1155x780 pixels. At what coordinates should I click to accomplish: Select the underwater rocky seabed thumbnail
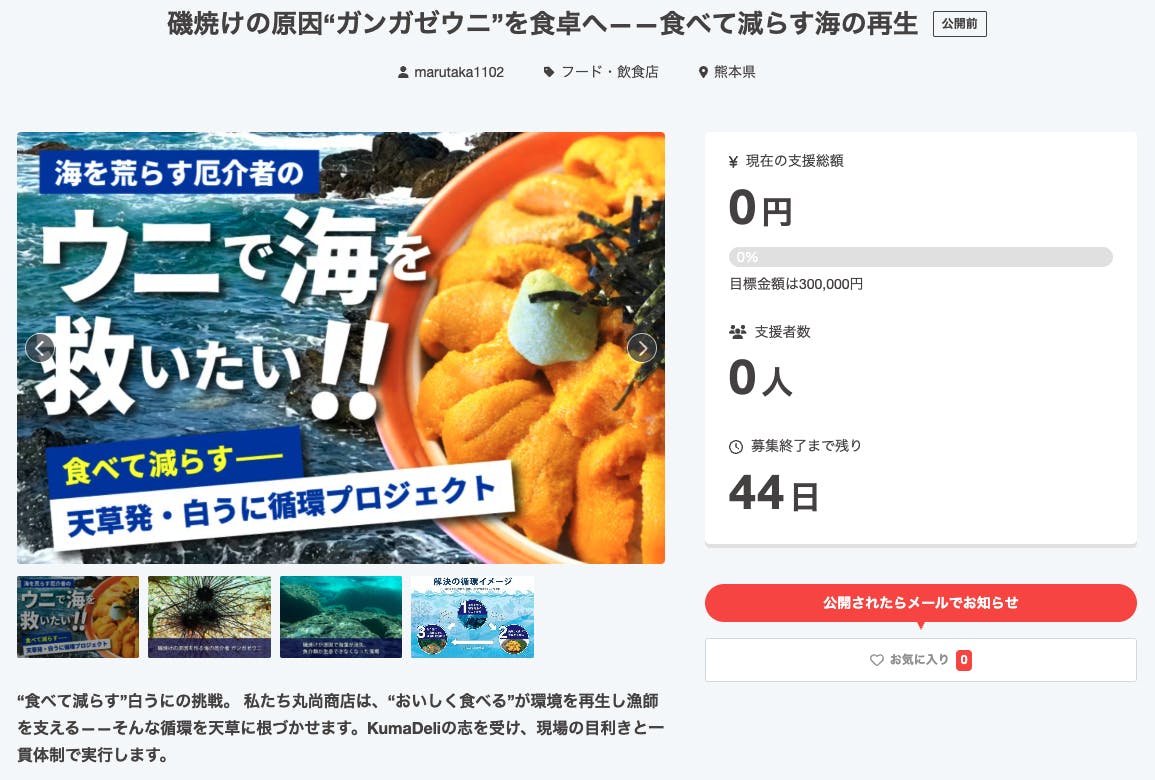(x=341, y=616)
